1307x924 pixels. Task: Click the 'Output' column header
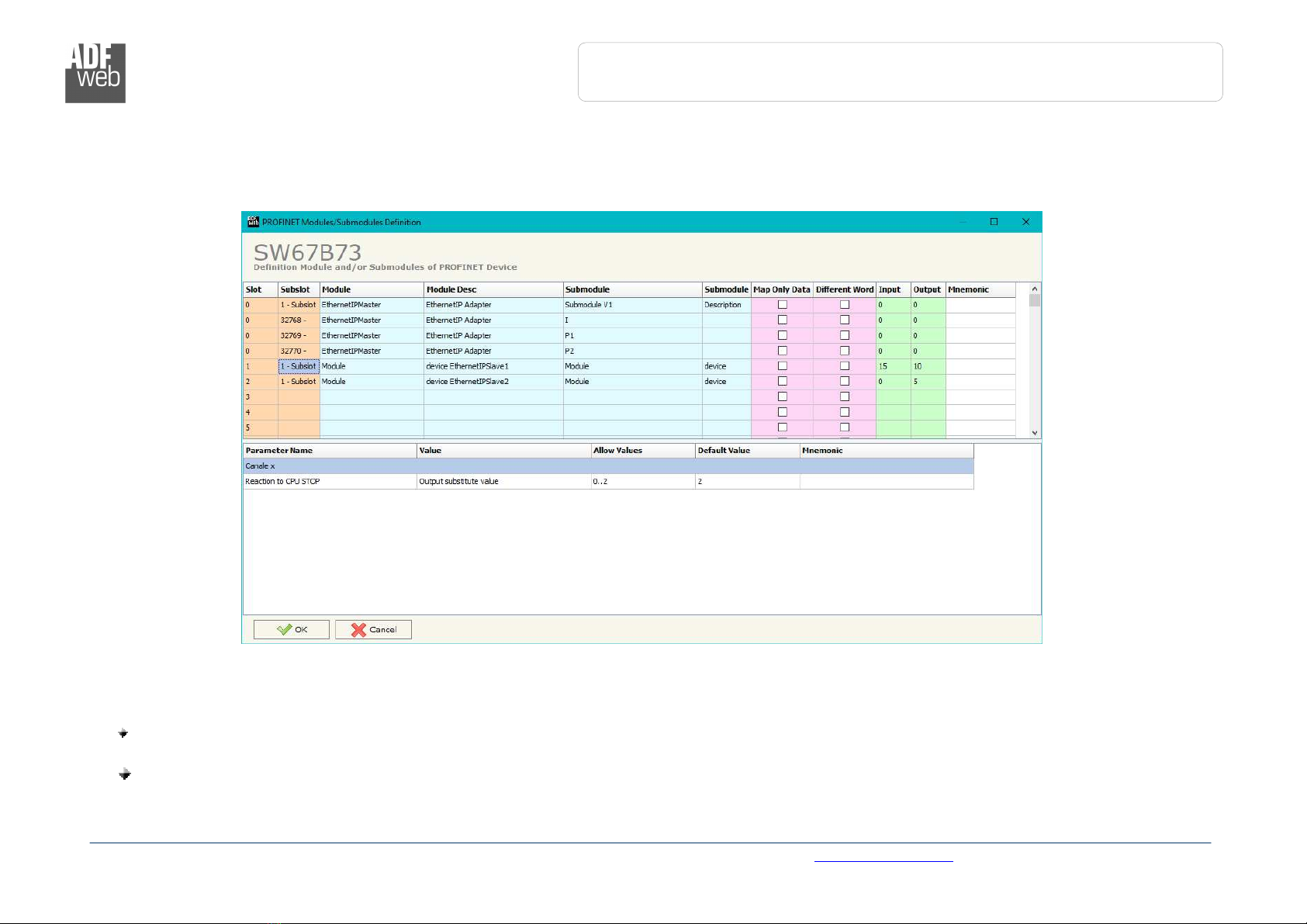928,289
